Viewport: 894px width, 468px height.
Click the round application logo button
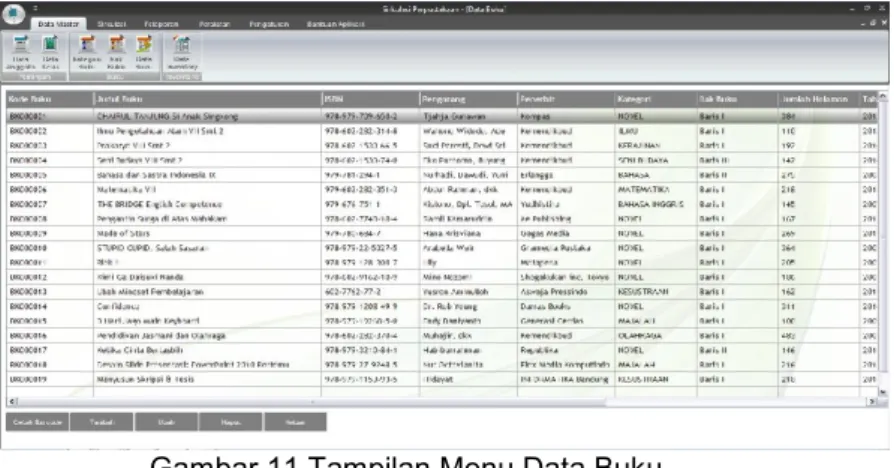point(13,15)
